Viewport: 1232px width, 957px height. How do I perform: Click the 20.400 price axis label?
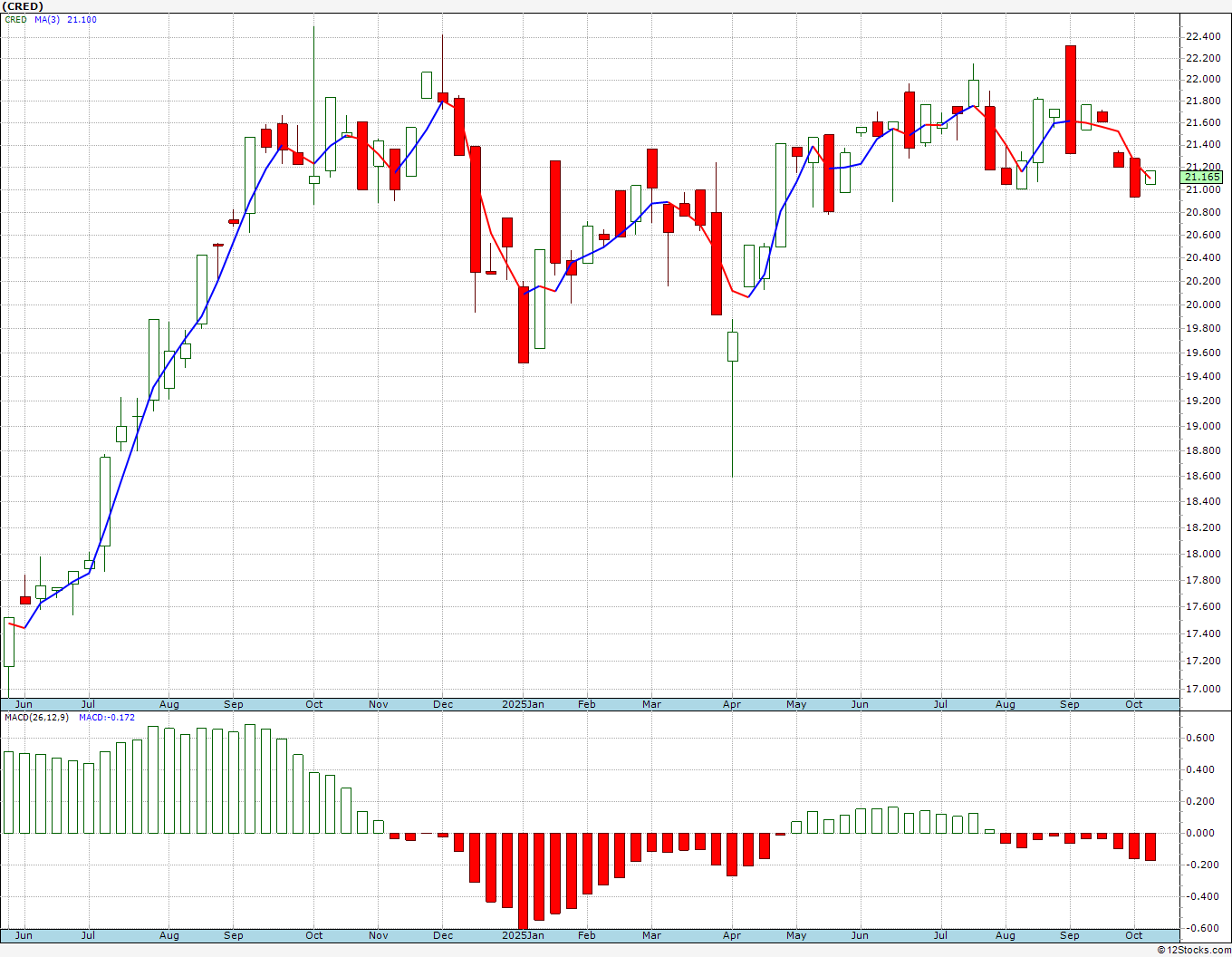coord(1202,257)
